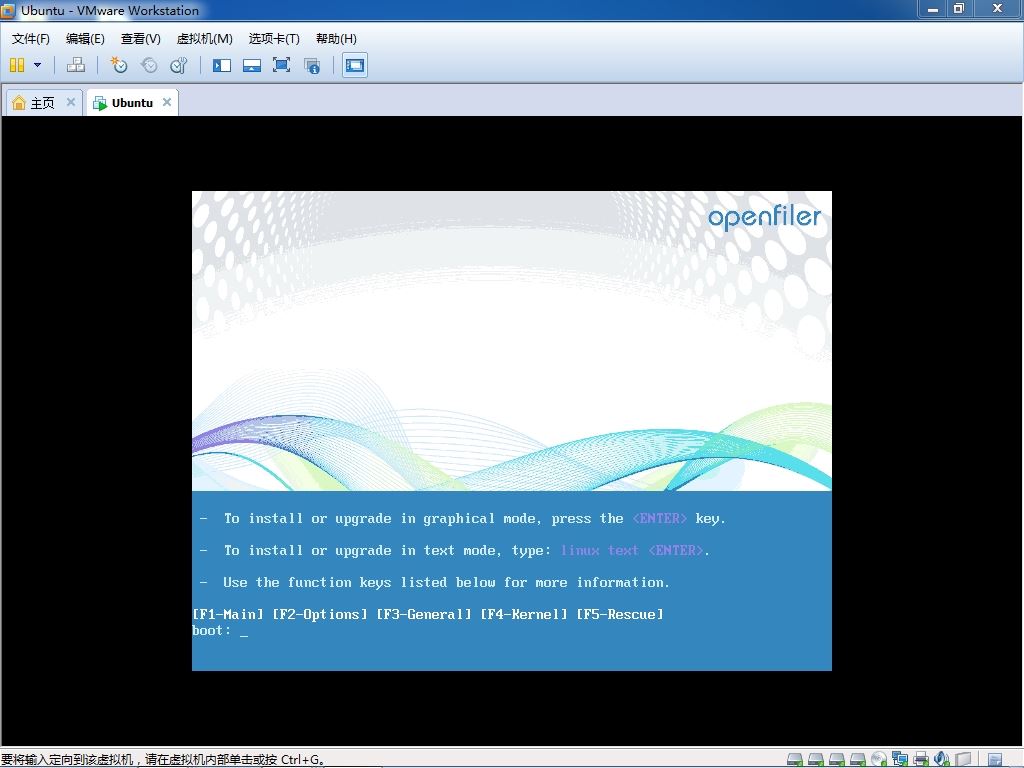Viewport: 1024px width, 768px height.
Task: Click the sound card status icon
Action: tap(942, 759)
